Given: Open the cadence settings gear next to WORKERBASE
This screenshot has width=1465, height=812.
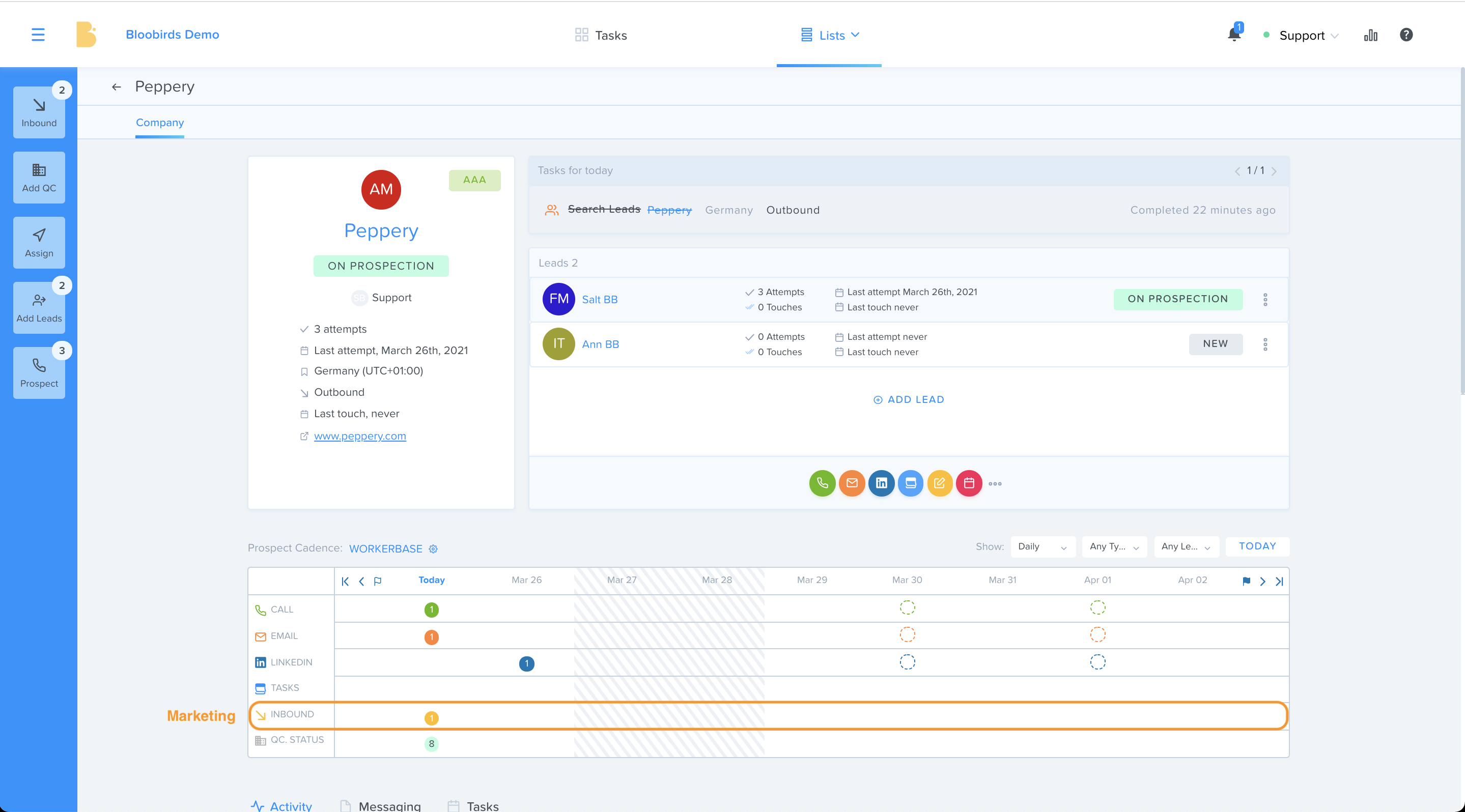Looking at the screenshot, I should coord(433,549).
